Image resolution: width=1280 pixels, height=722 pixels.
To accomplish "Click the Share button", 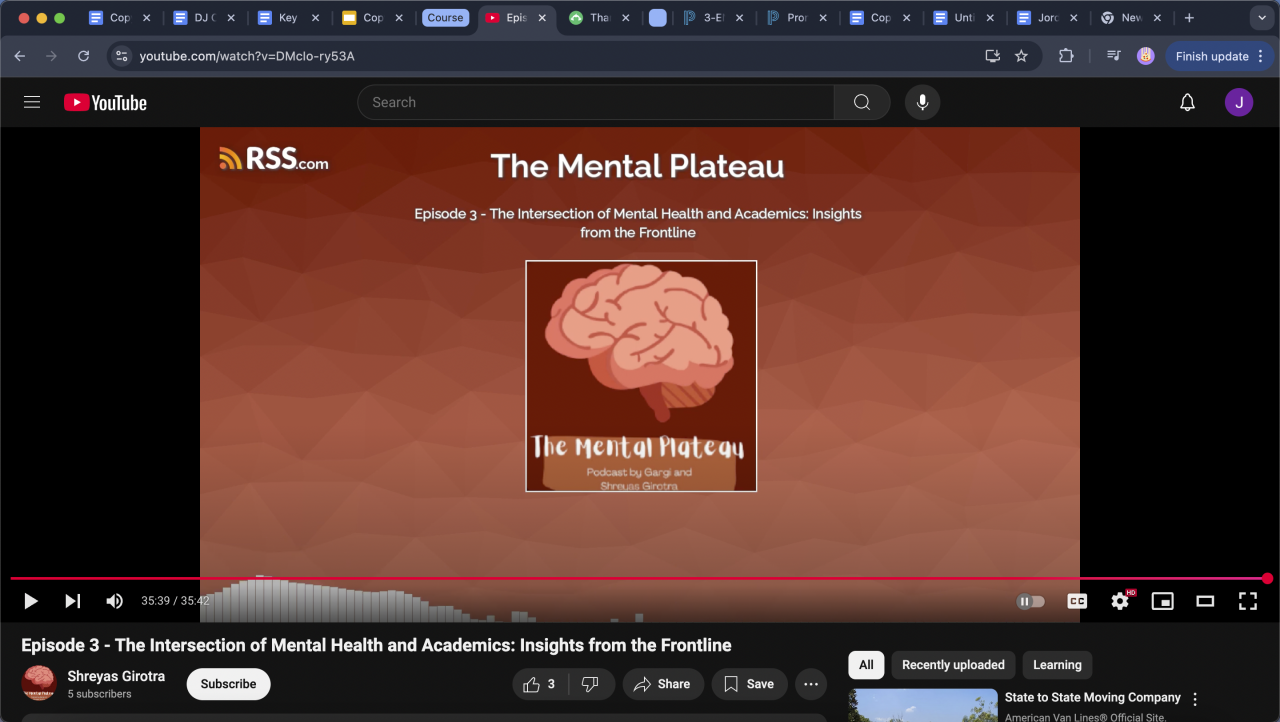I will click(661, 684).
